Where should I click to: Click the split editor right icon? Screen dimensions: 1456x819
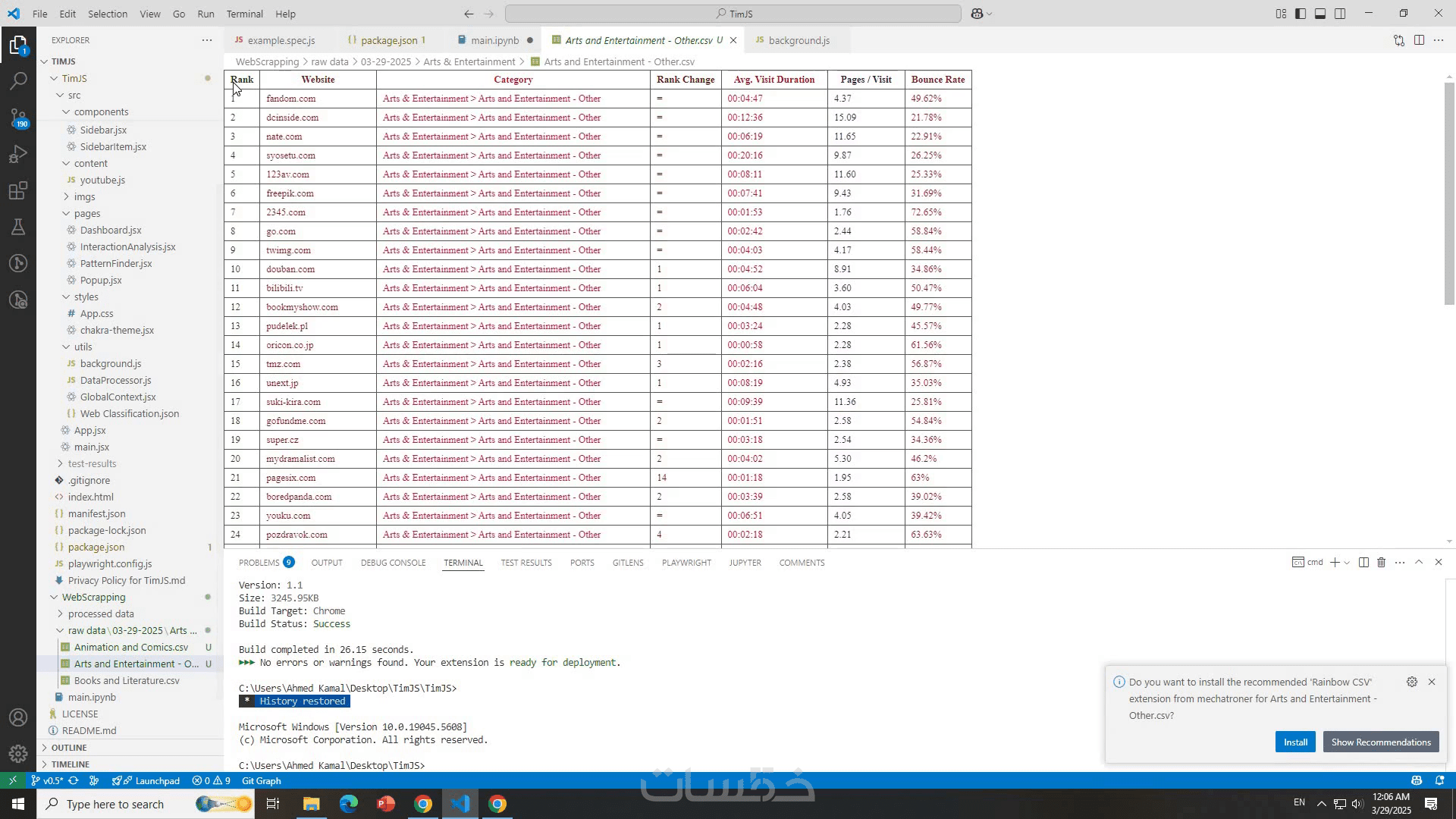(x=1419, y=40)
